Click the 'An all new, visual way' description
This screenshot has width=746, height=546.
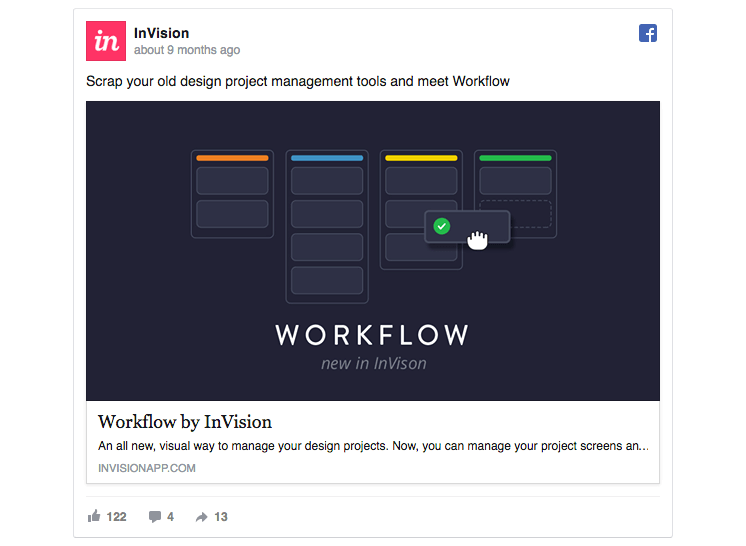click(373, 446)
